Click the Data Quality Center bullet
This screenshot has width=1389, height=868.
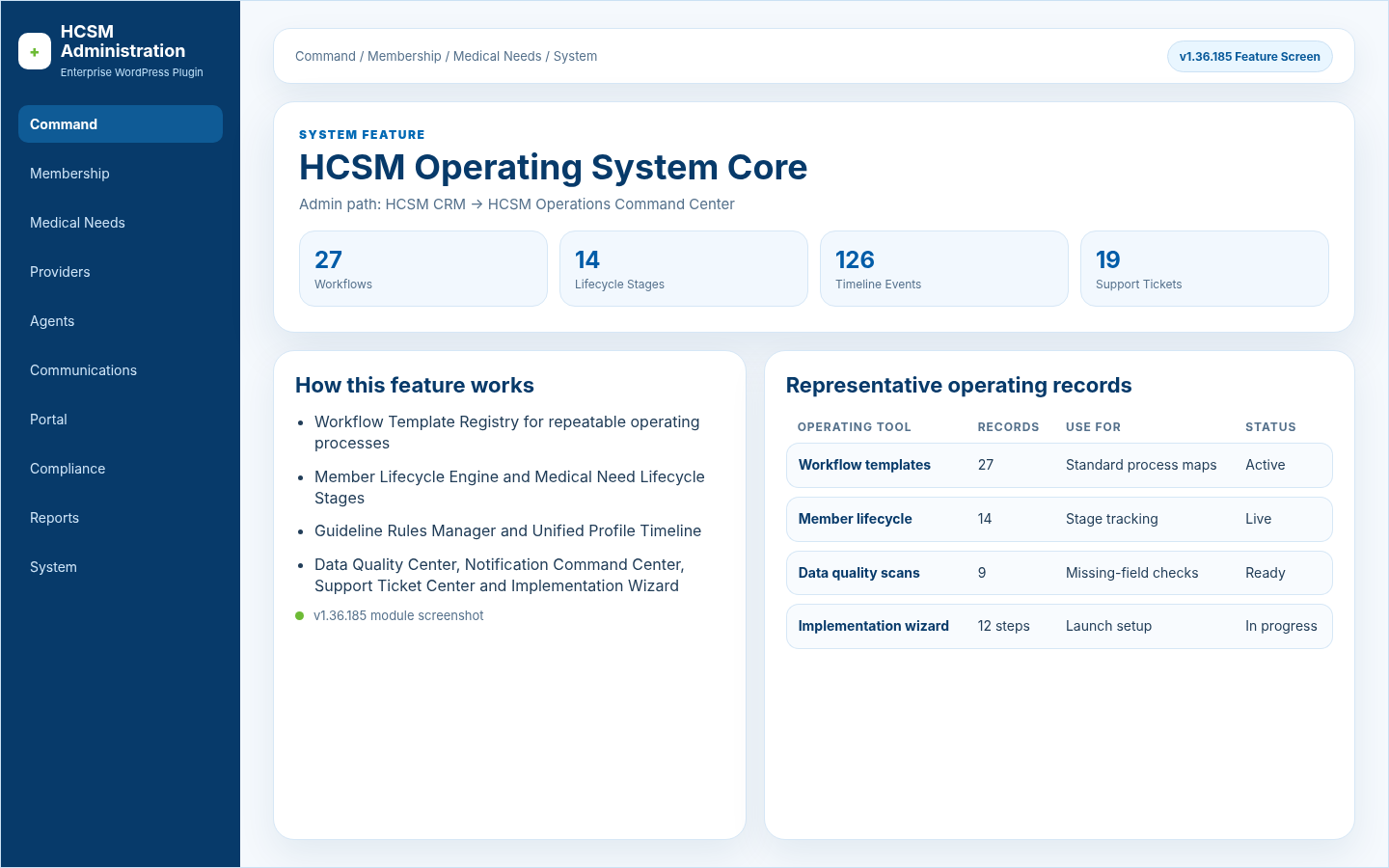pos(500,576)
